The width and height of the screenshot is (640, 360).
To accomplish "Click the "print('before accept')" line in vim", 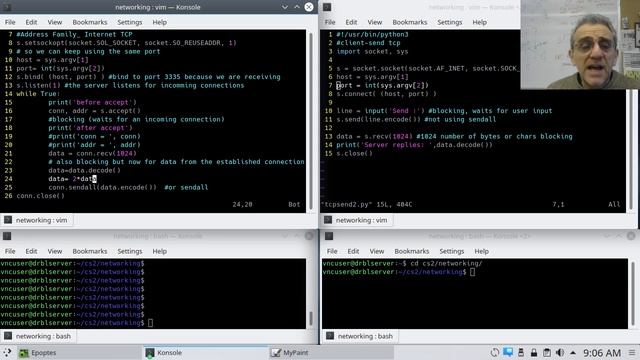I will pos(92,102).
